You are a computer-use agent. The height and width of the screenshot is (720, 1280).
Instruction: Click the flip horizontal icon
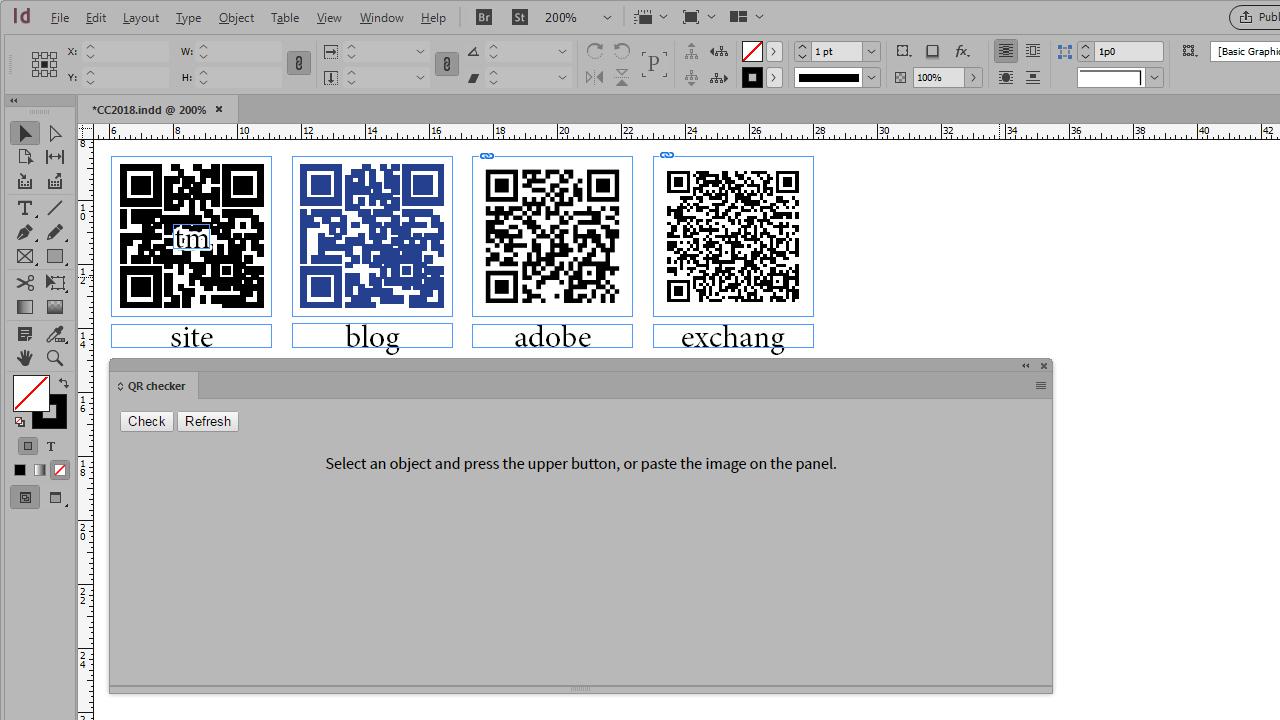point(595,77)
